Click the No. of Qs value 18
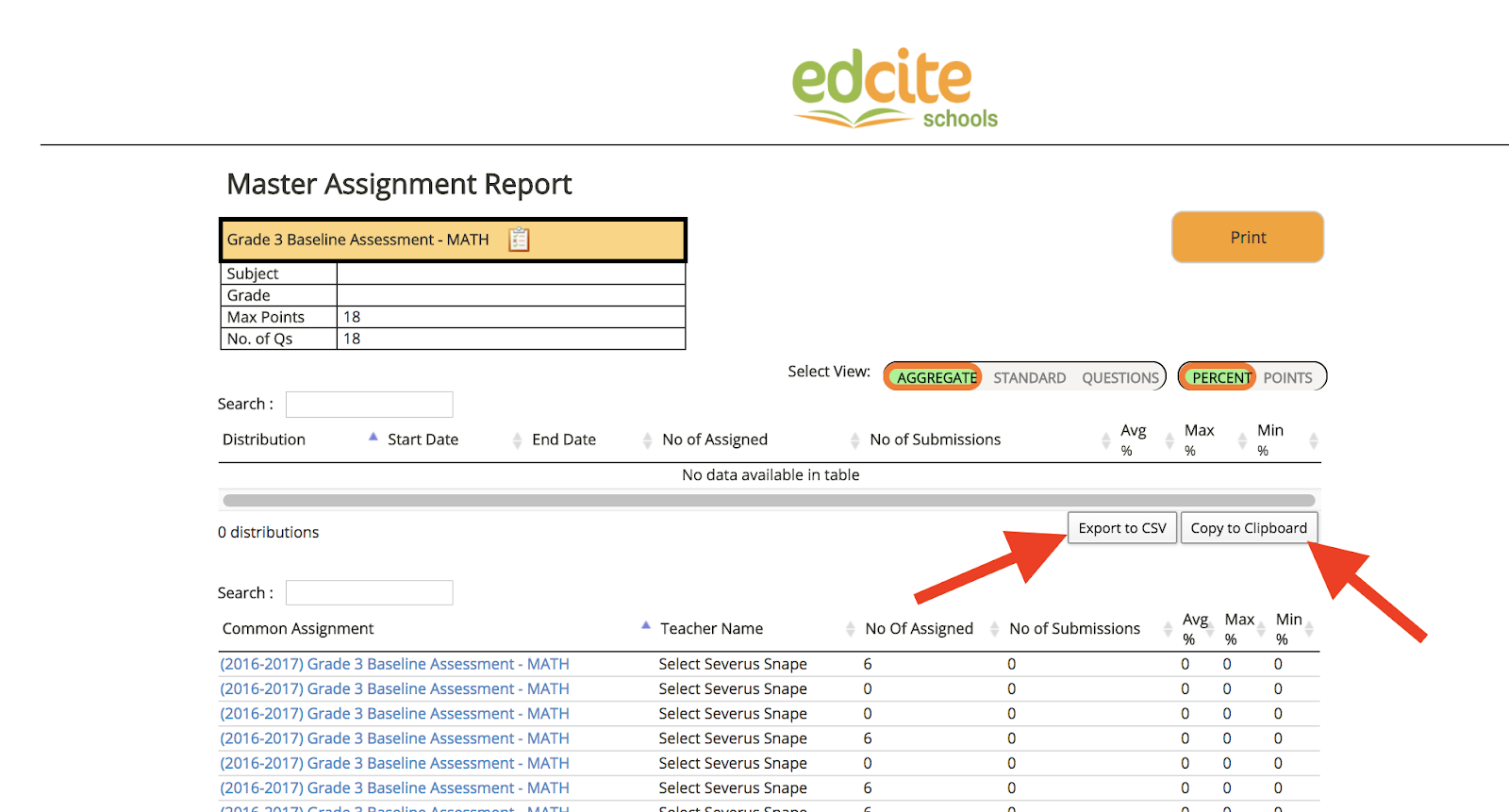1509x812 pixels. [x=352, y=339]
